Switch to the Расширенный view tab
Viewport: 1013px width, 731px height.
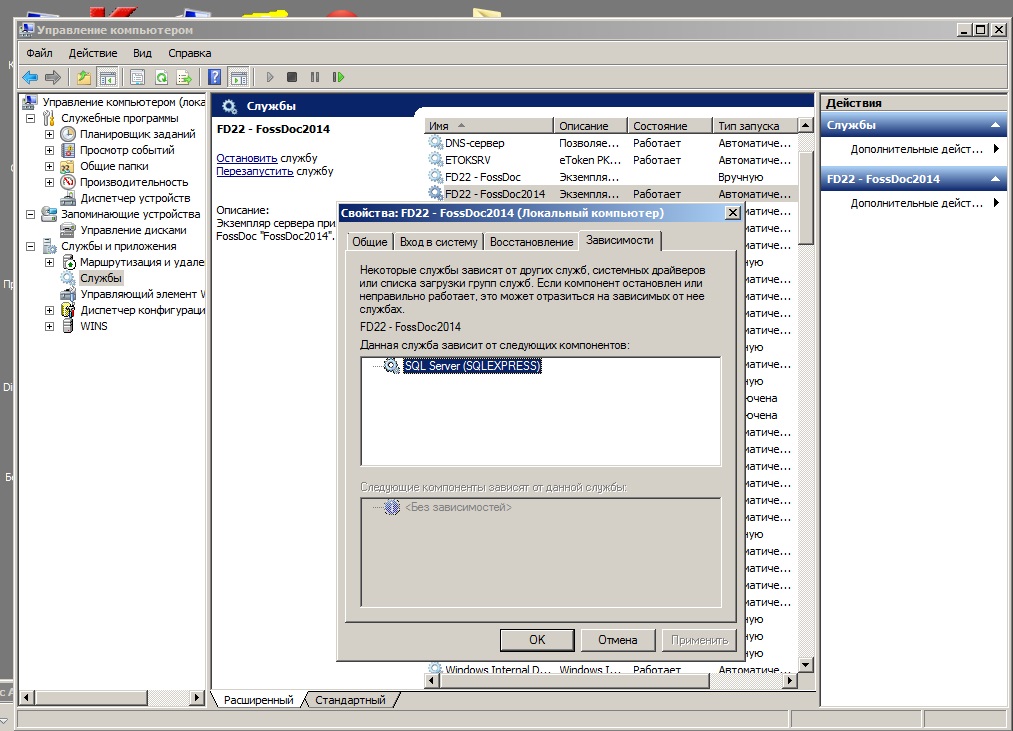pyautogui.click(x=258, y=700)
